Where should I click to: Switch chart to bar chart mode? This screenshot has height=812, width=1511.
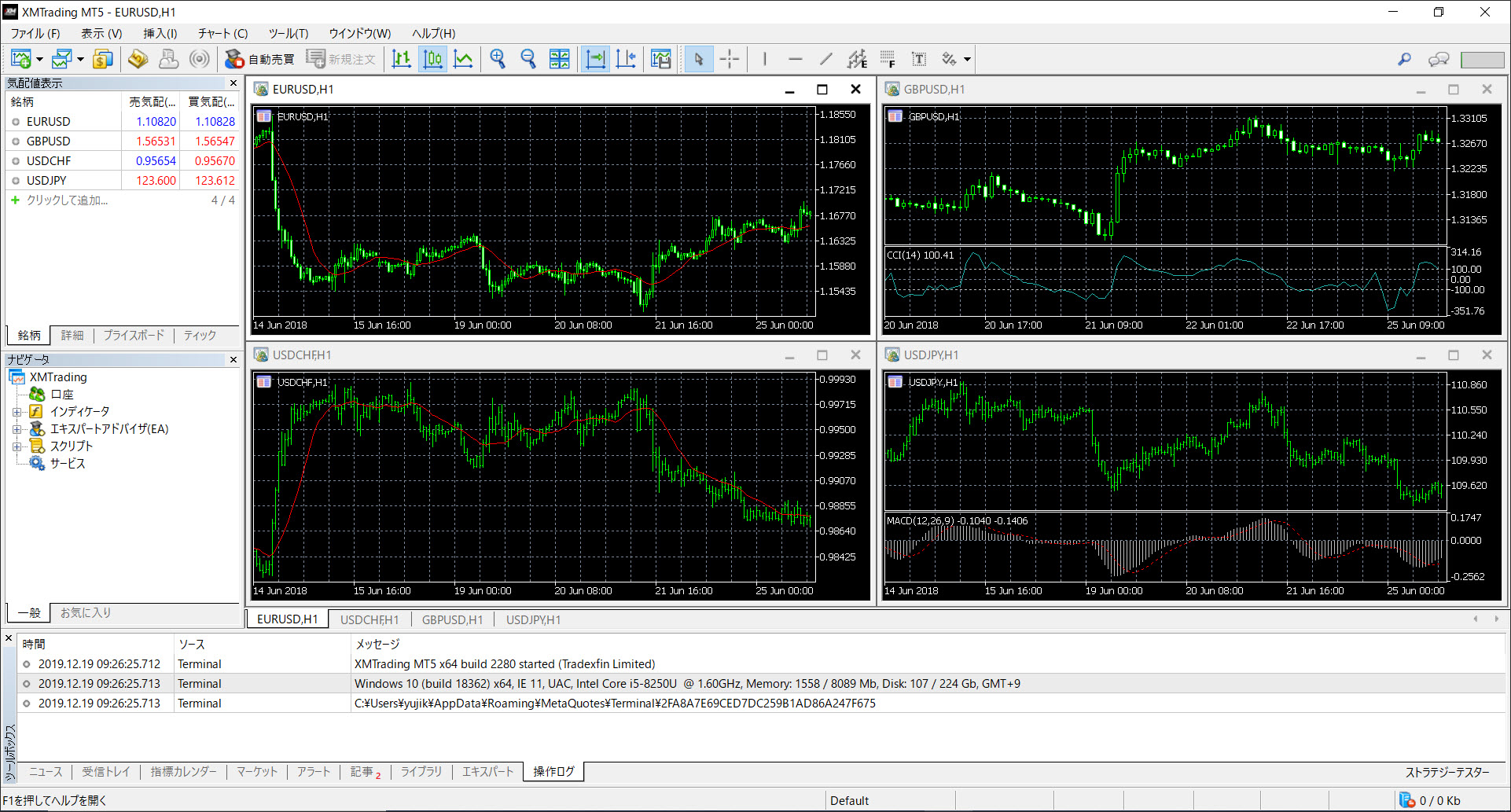[x=402, y=59]
